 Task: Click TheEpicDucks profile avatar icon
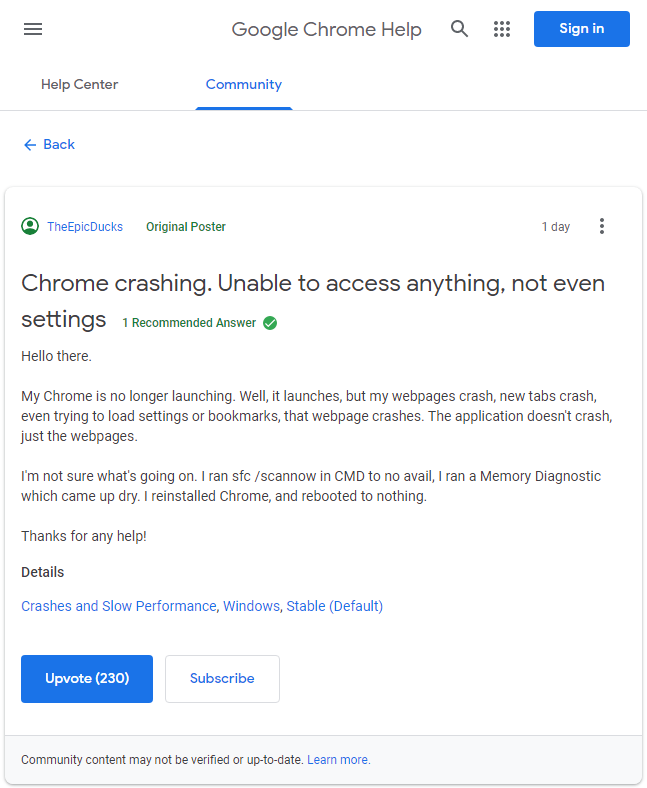(30, 226)
